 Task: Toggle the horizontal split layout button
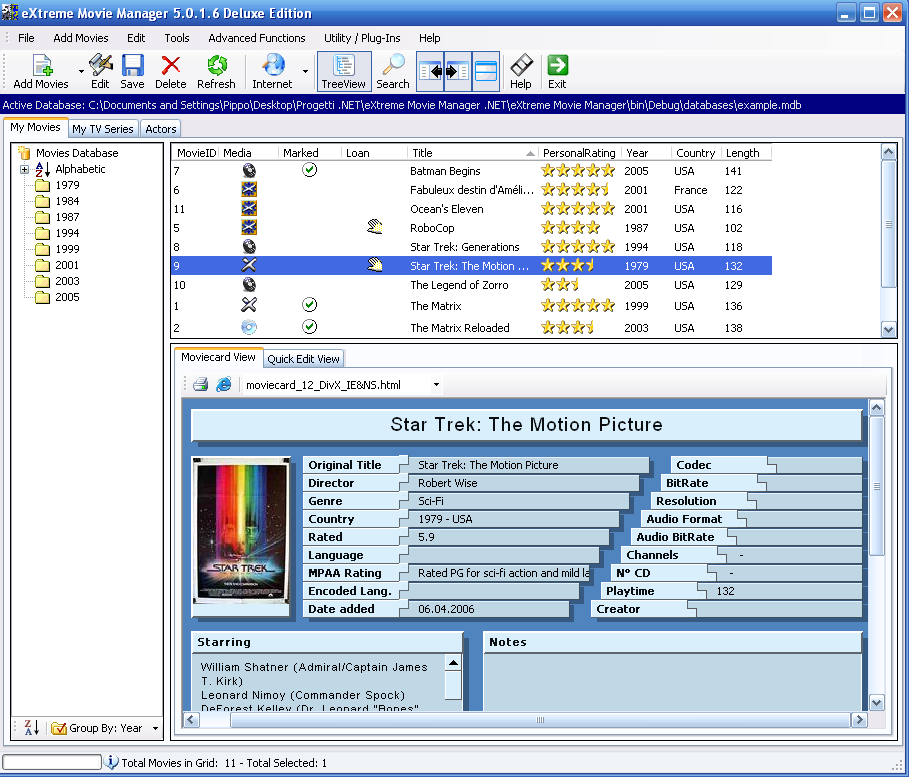[486, 71]
